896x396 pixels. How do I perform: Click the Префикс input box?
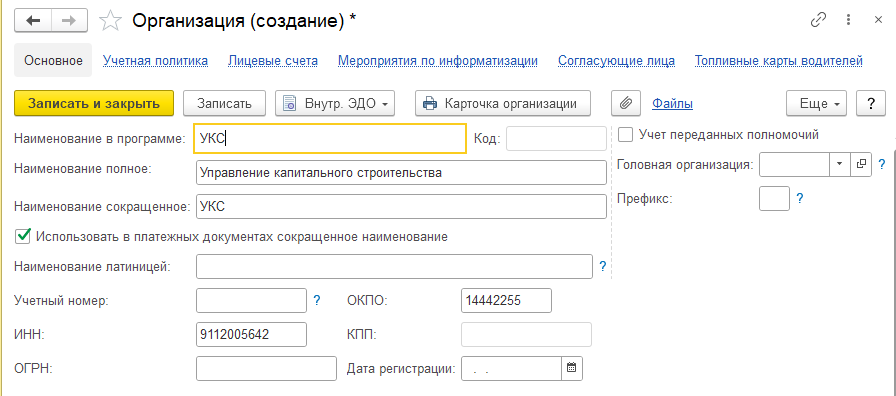pos(774,198)
